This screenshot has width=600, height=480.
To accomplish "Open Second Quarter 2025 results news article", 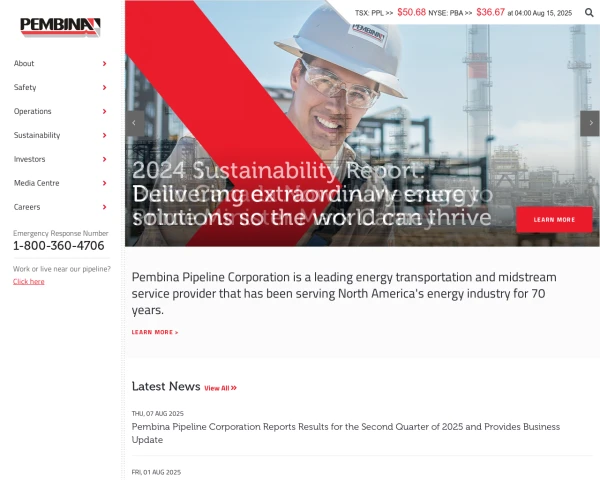I will coord(346,433).
